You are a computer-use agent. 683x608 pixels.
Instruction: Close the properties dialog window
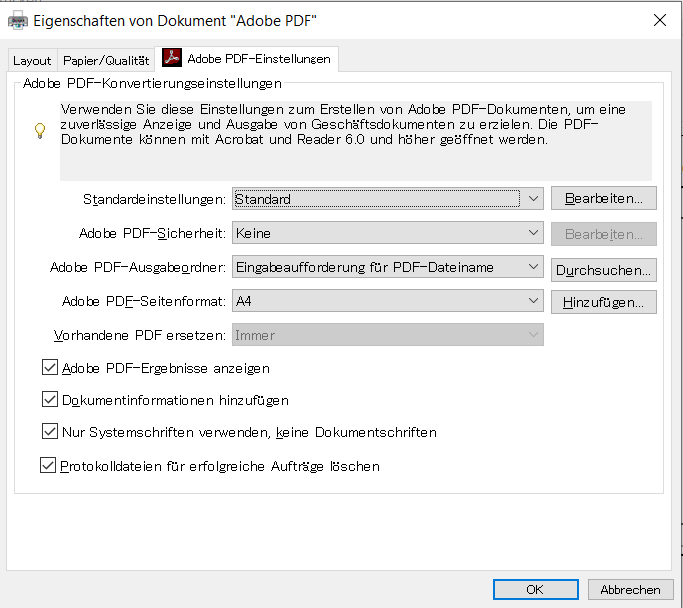(660, 19)
